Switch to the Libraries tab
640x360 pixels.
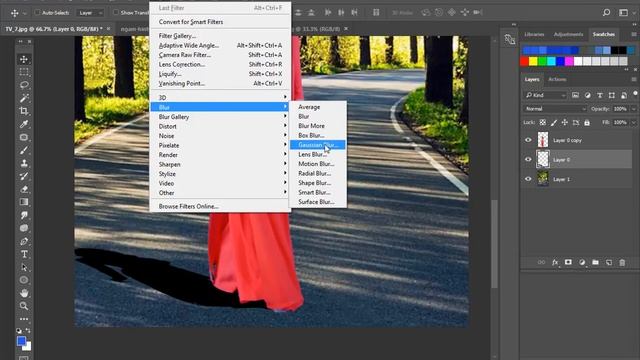[534, 34]
